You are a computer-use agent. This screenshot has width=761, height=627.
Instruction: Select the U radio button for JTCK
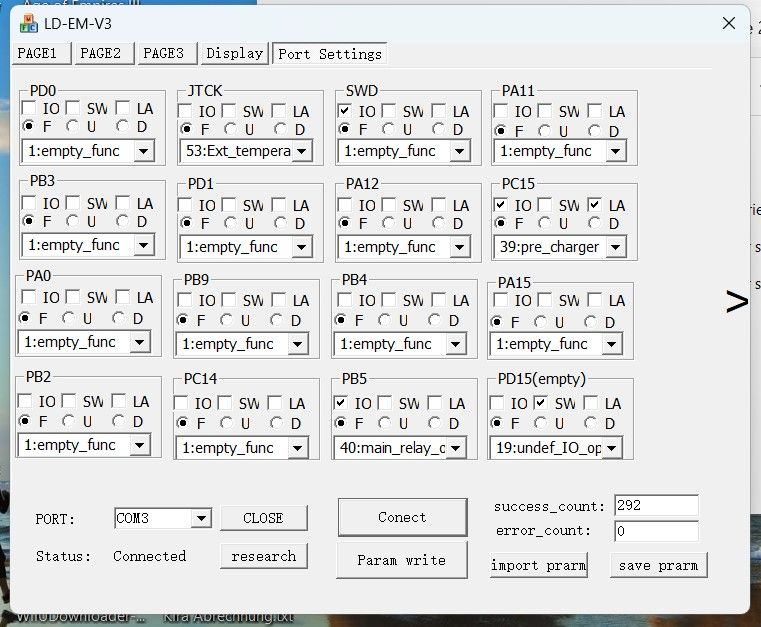(x=231, y=129)
